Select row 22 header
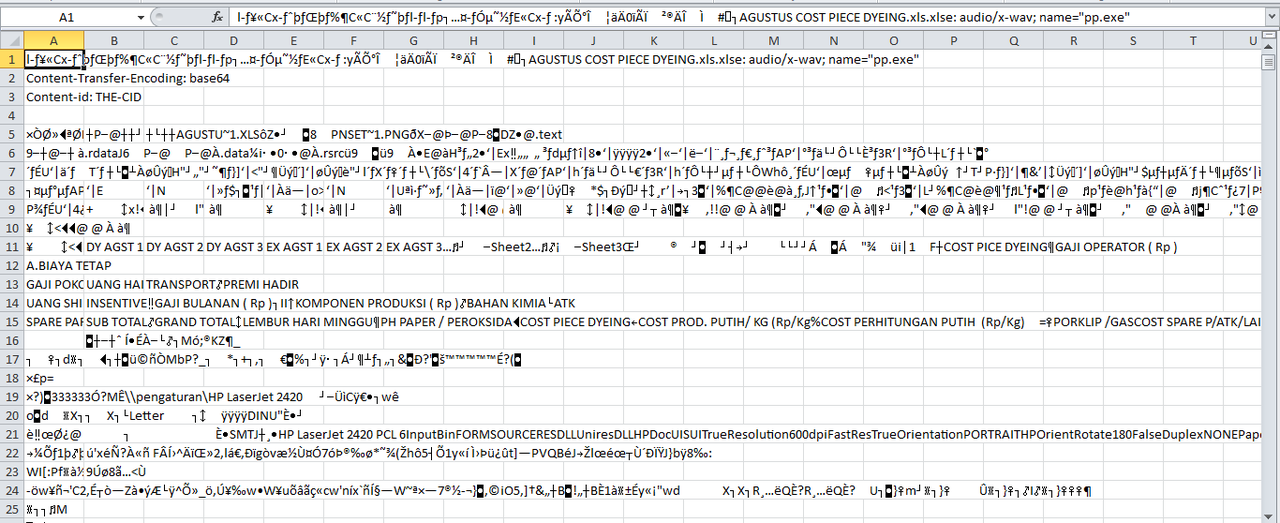 [12, 453]
